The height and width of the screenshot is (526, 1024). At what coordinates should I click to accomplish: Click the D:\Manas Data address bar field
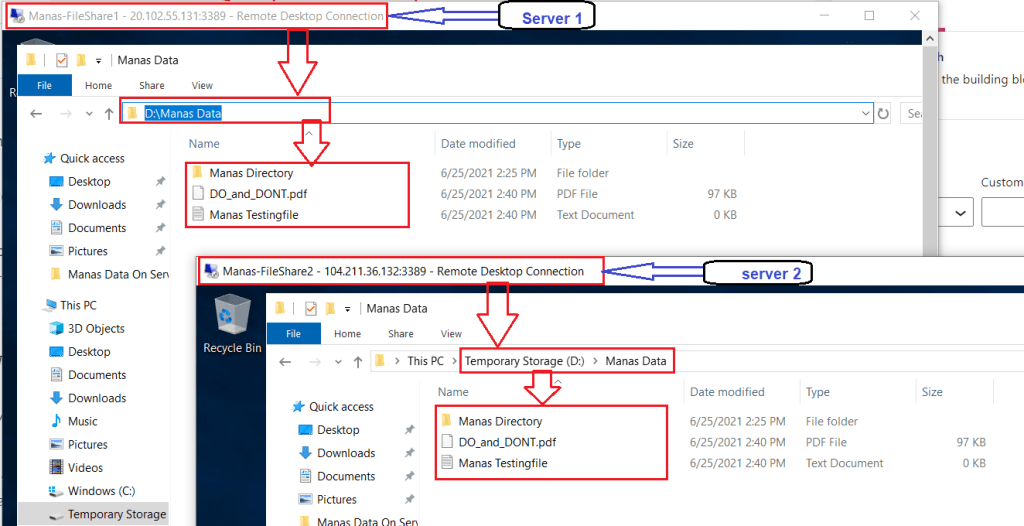point(498,113)
